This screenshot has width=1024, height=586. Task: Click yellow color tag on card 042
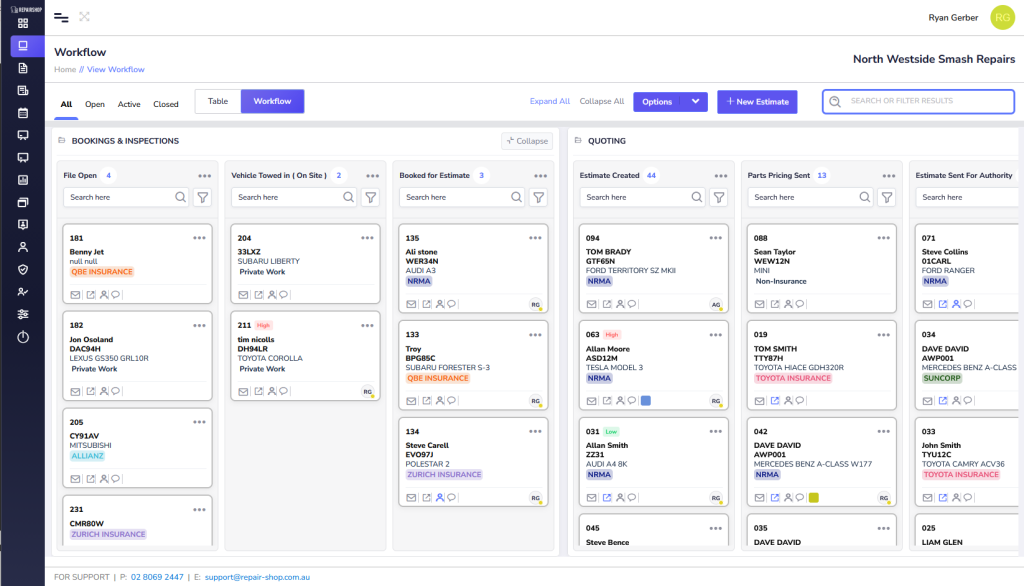[x=814, y=498]
